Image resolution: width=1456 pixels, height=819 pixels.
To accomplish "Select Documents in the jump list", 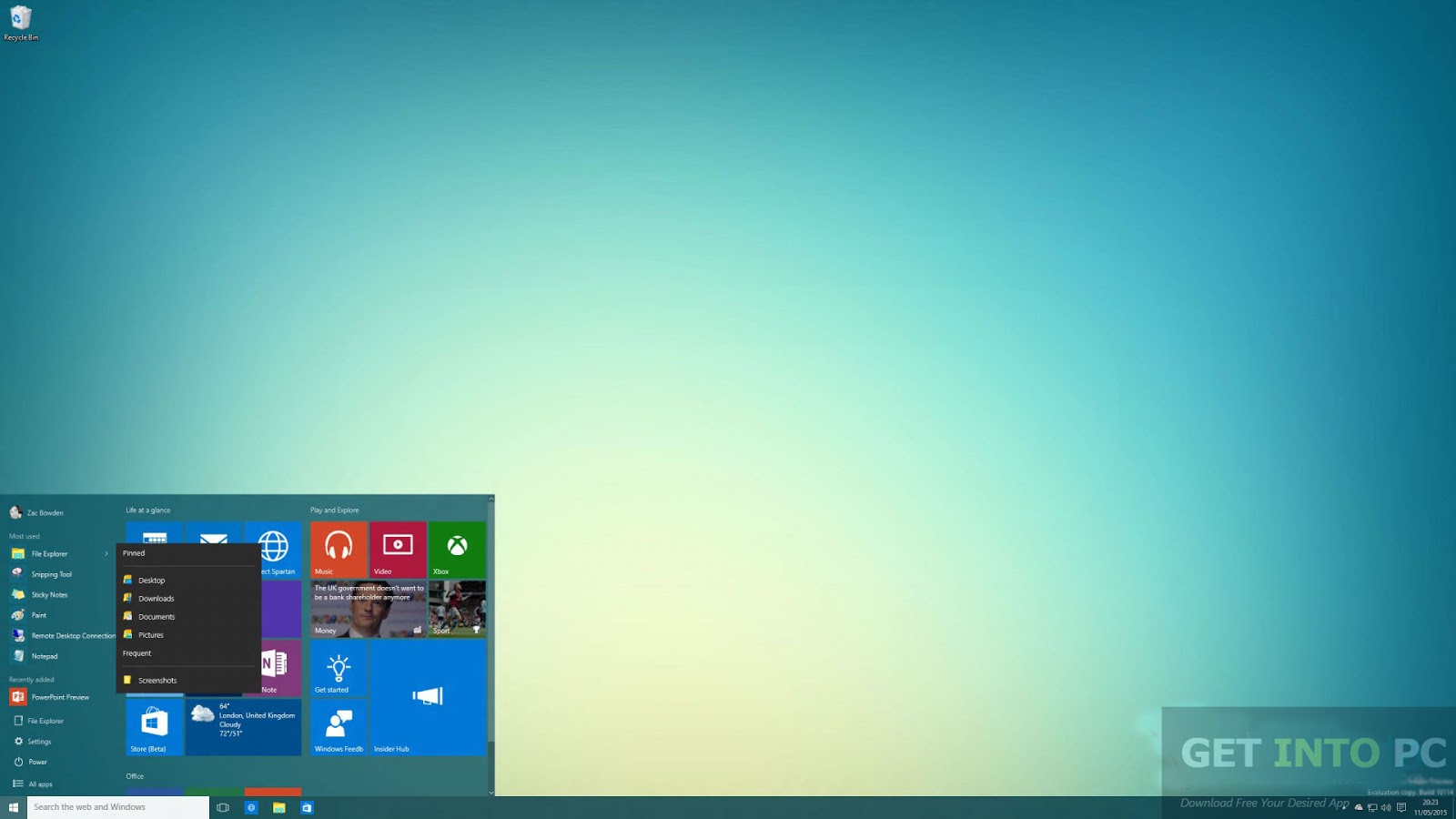I will click(x=188, y=616).
